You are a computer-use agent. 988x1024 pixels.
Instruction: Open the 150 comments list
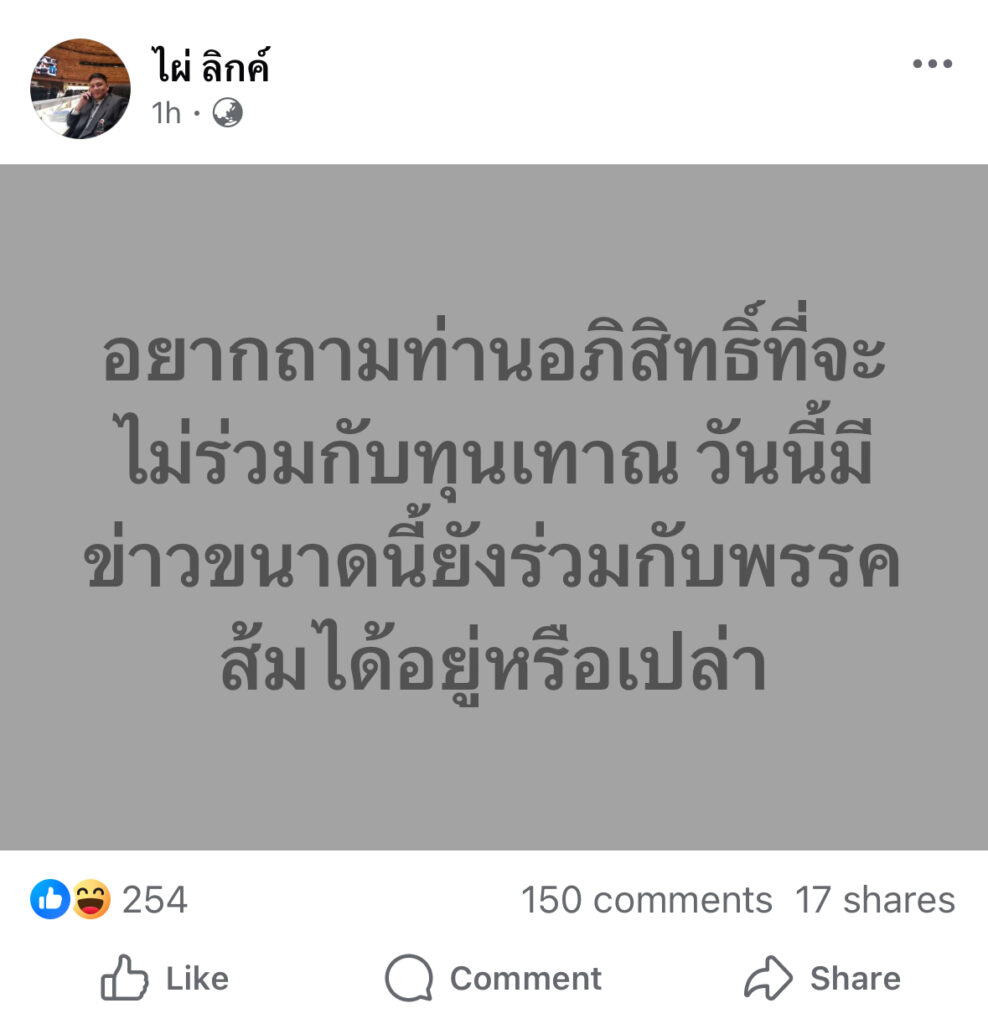[x=646, y=899]
